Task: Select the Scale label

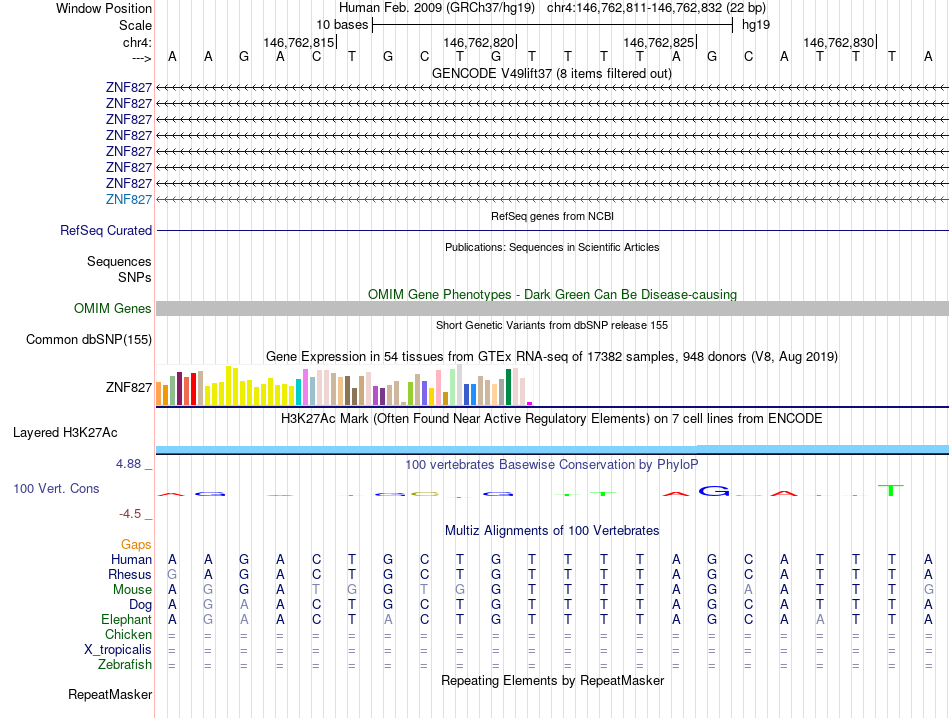Action: (x=135, y=25)
